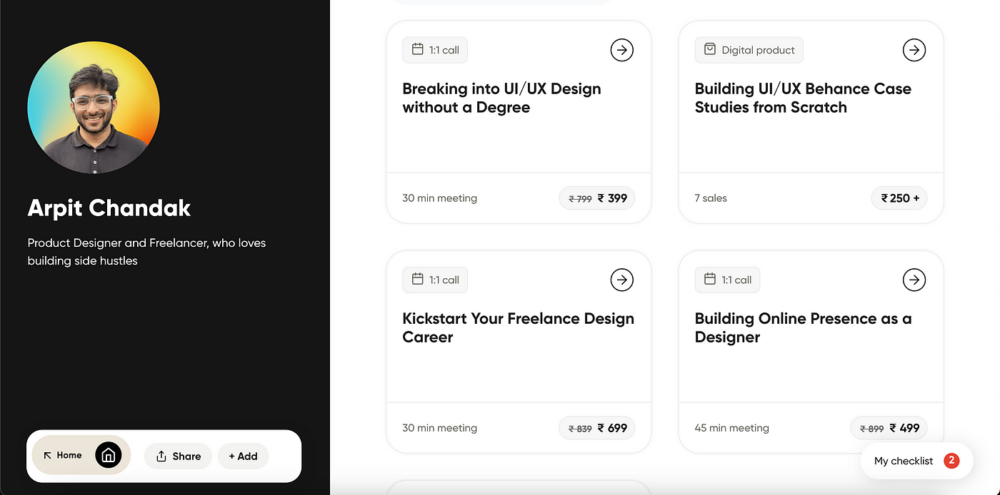1000x495 pixels.
Task: Click arrow icon on Breaking into UI/UX Design card
Action: click(622, 50)
